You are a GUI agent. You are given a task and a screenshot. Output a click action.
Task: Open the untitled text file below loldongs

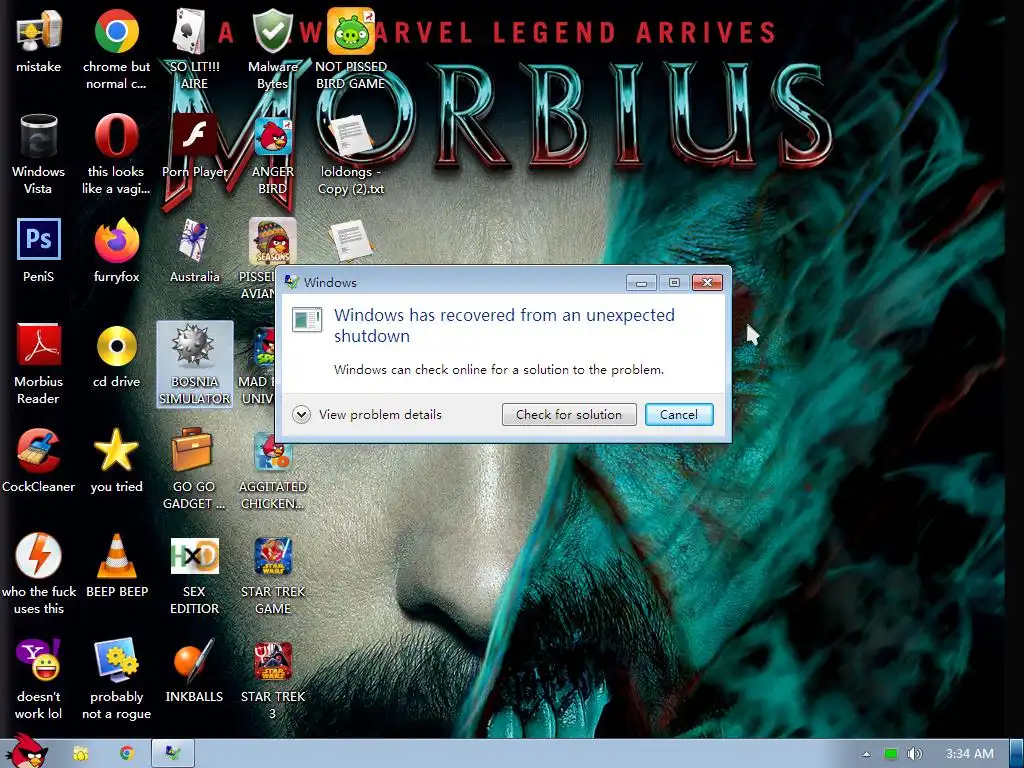tap(351, 240)
